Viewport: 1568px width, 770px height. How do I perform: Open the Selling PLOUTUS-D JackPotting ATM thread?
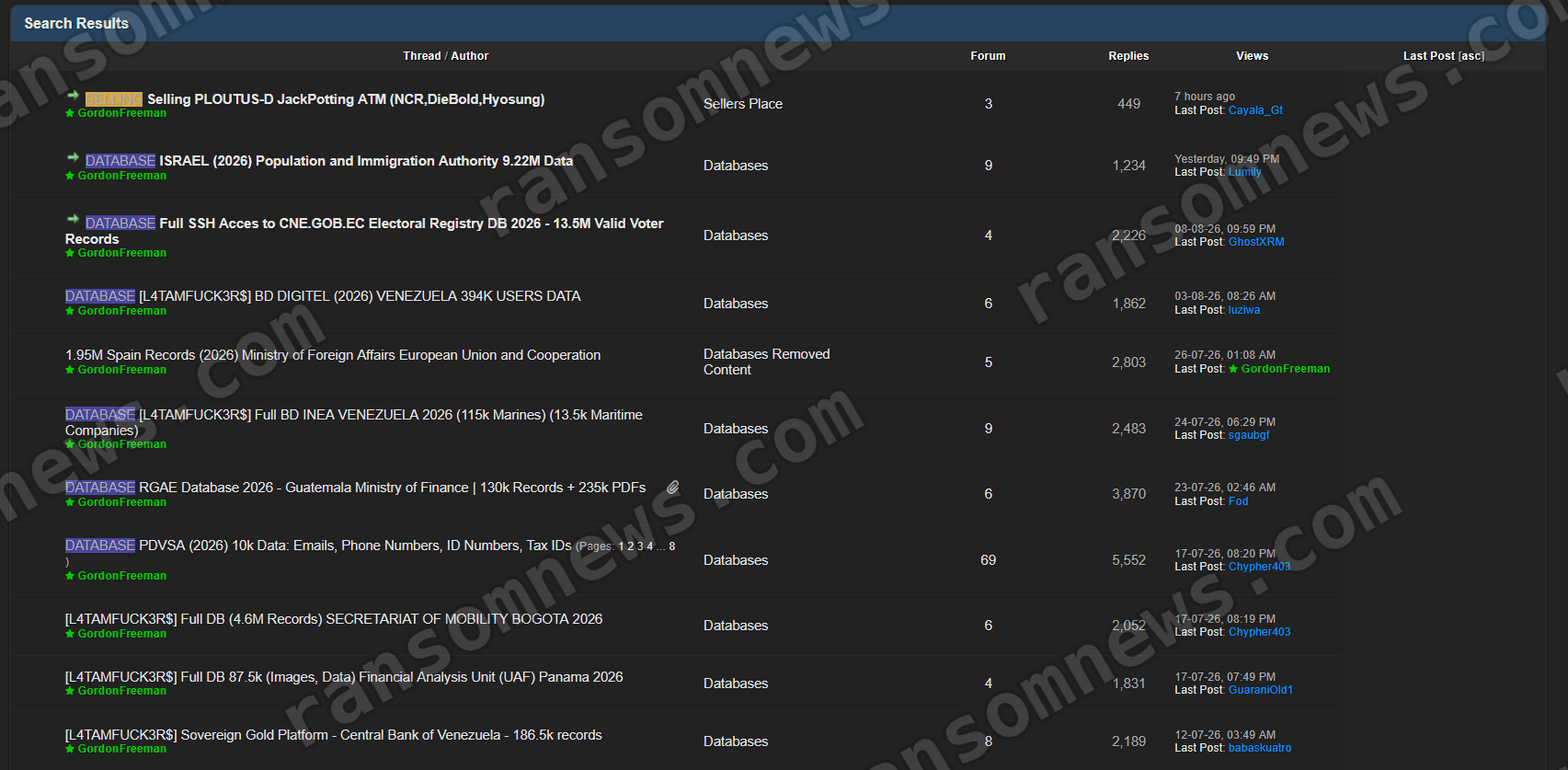(x=346, y=99)
